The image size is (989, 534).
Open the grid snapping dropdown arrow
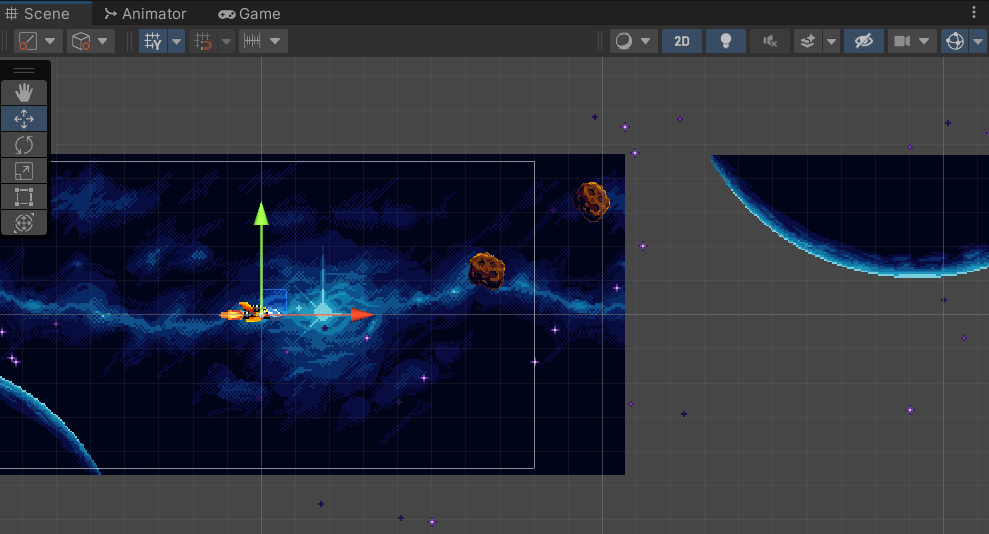point(226,42)
